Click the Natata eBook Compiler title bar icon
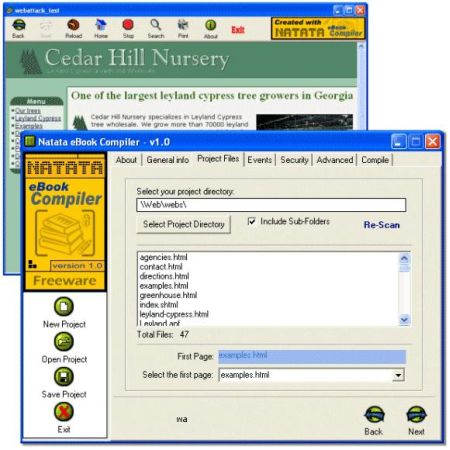 pos(30,142)
